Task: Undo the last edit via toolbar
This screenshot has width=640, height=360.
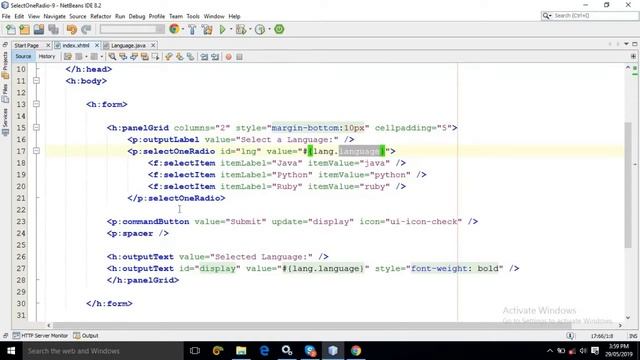Action: 72,29
